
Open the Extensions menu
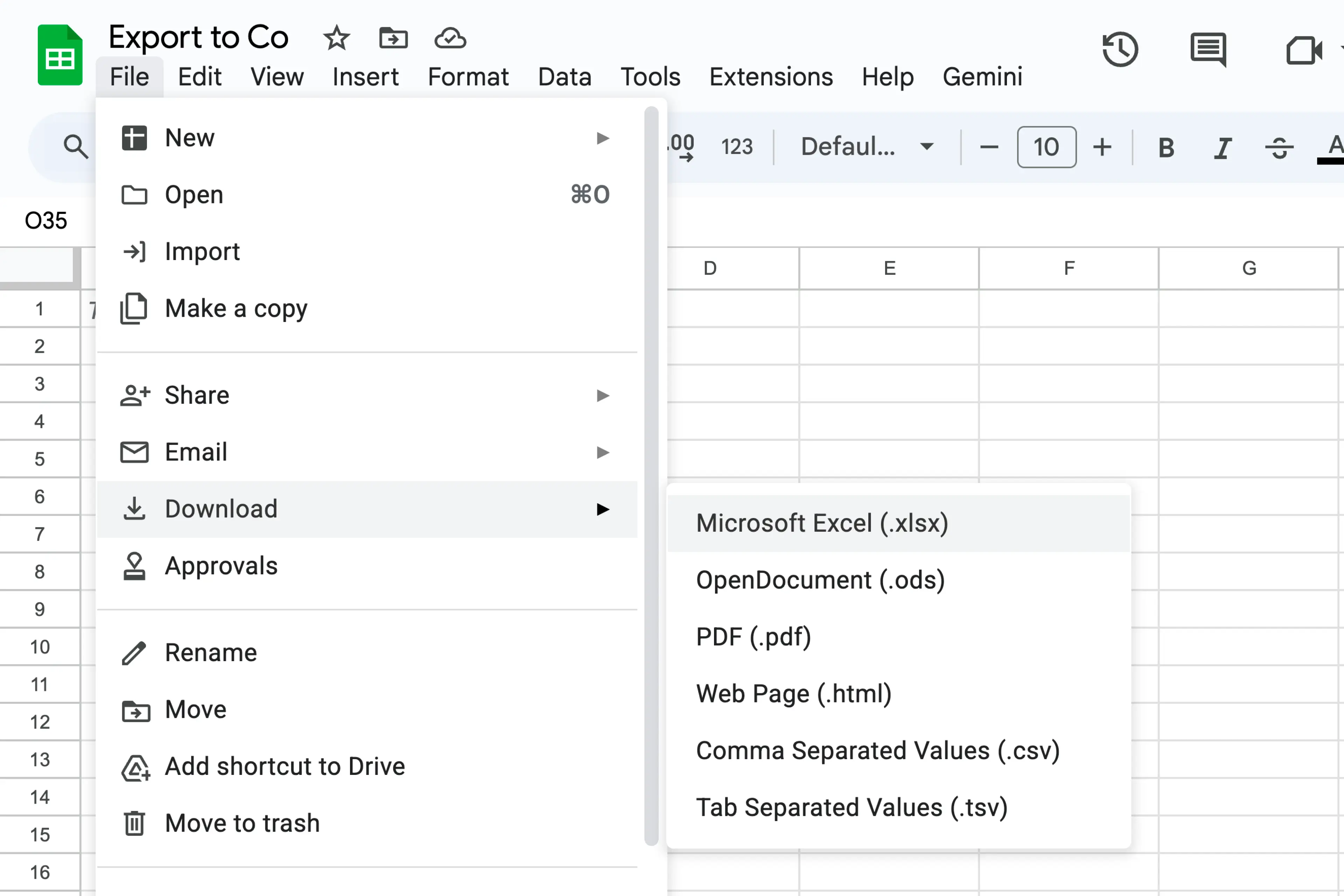coord(771,77)
